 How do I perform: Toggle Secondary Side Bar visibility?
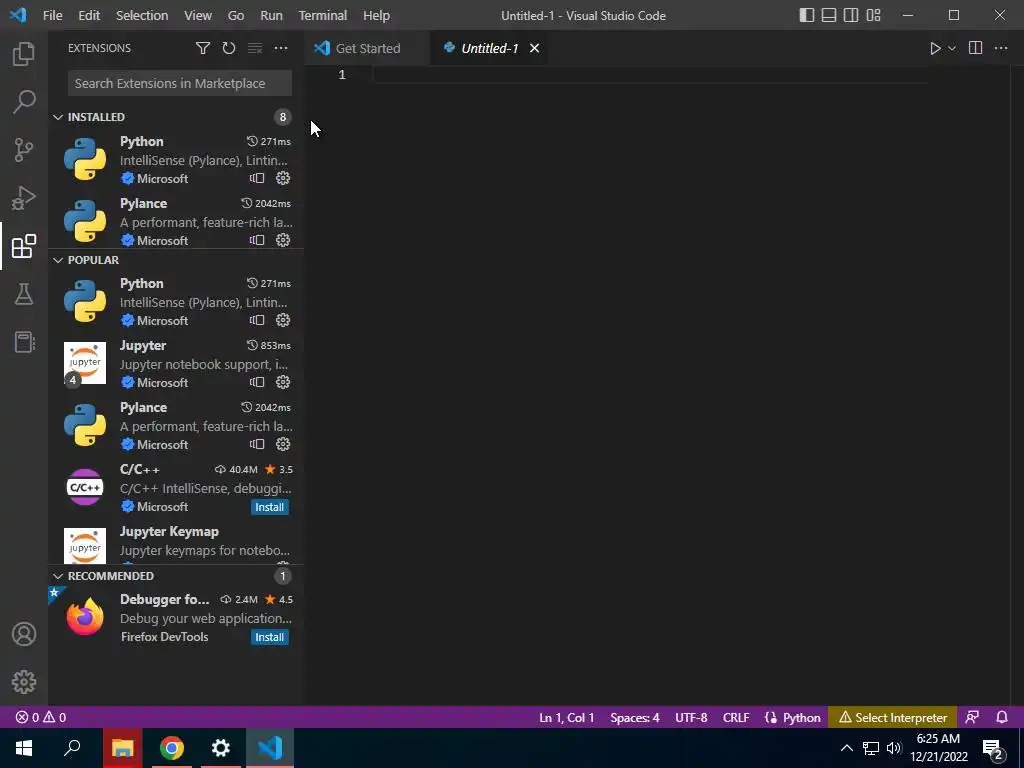point(851,15)
